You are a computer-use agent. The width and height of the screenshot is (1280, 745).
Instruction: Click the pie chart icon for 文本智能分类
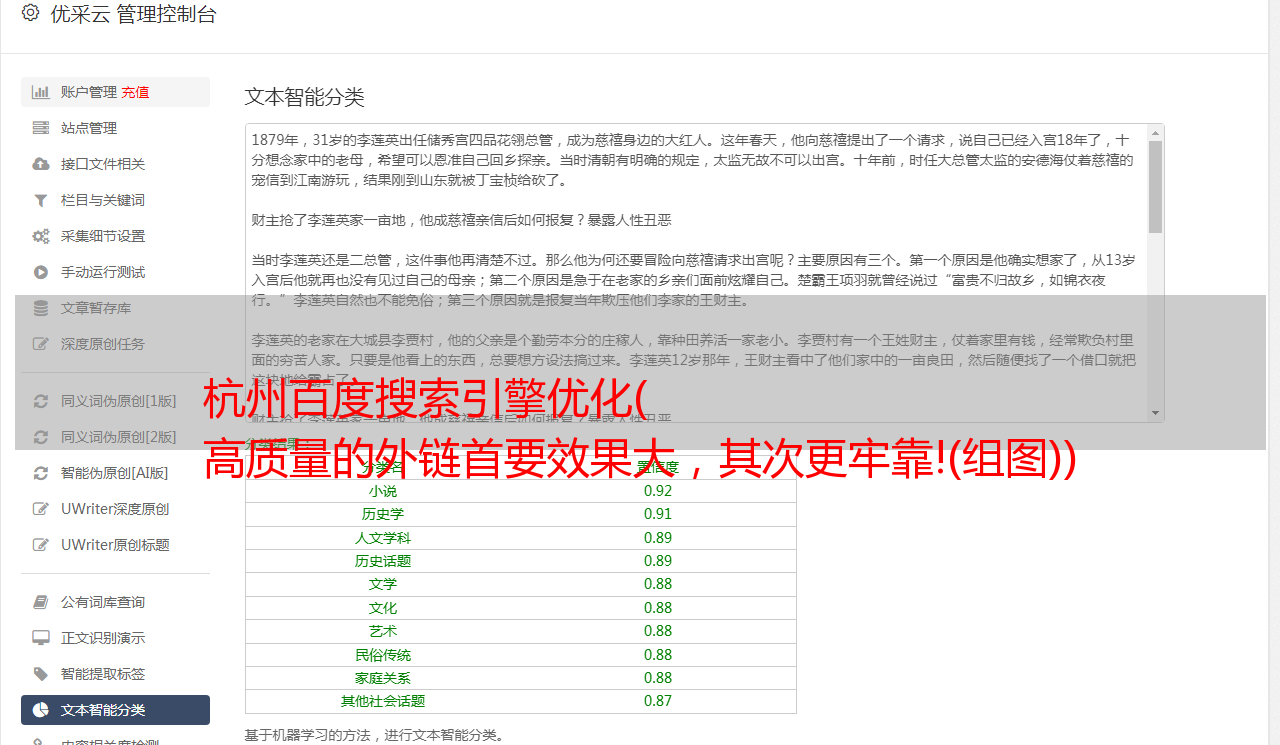[x=41, y=710]
